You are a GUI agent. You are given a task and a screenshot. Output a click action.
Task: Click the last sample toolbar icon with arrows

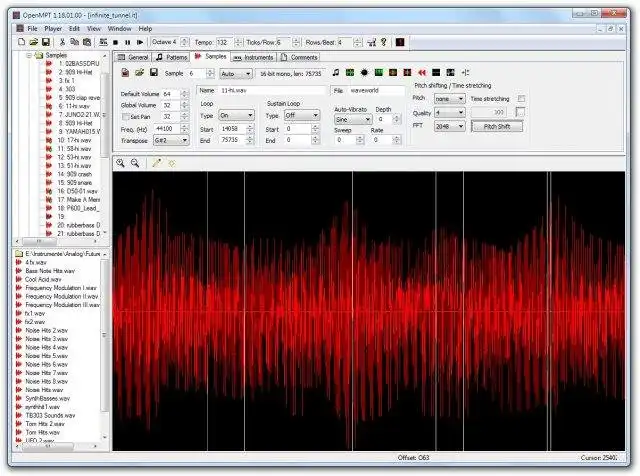tap(465, 73)
